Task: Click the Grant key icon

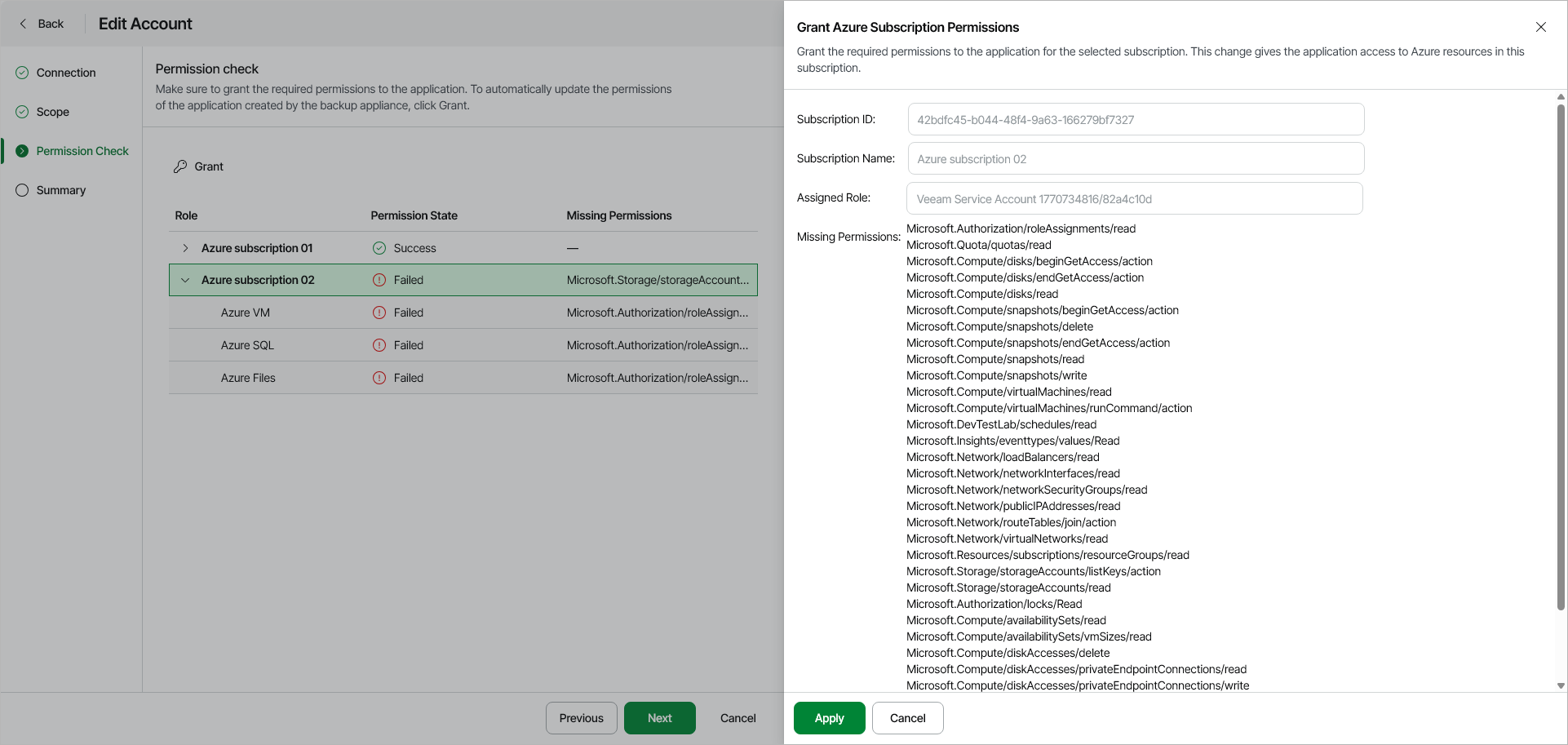Action: point(180,166)
